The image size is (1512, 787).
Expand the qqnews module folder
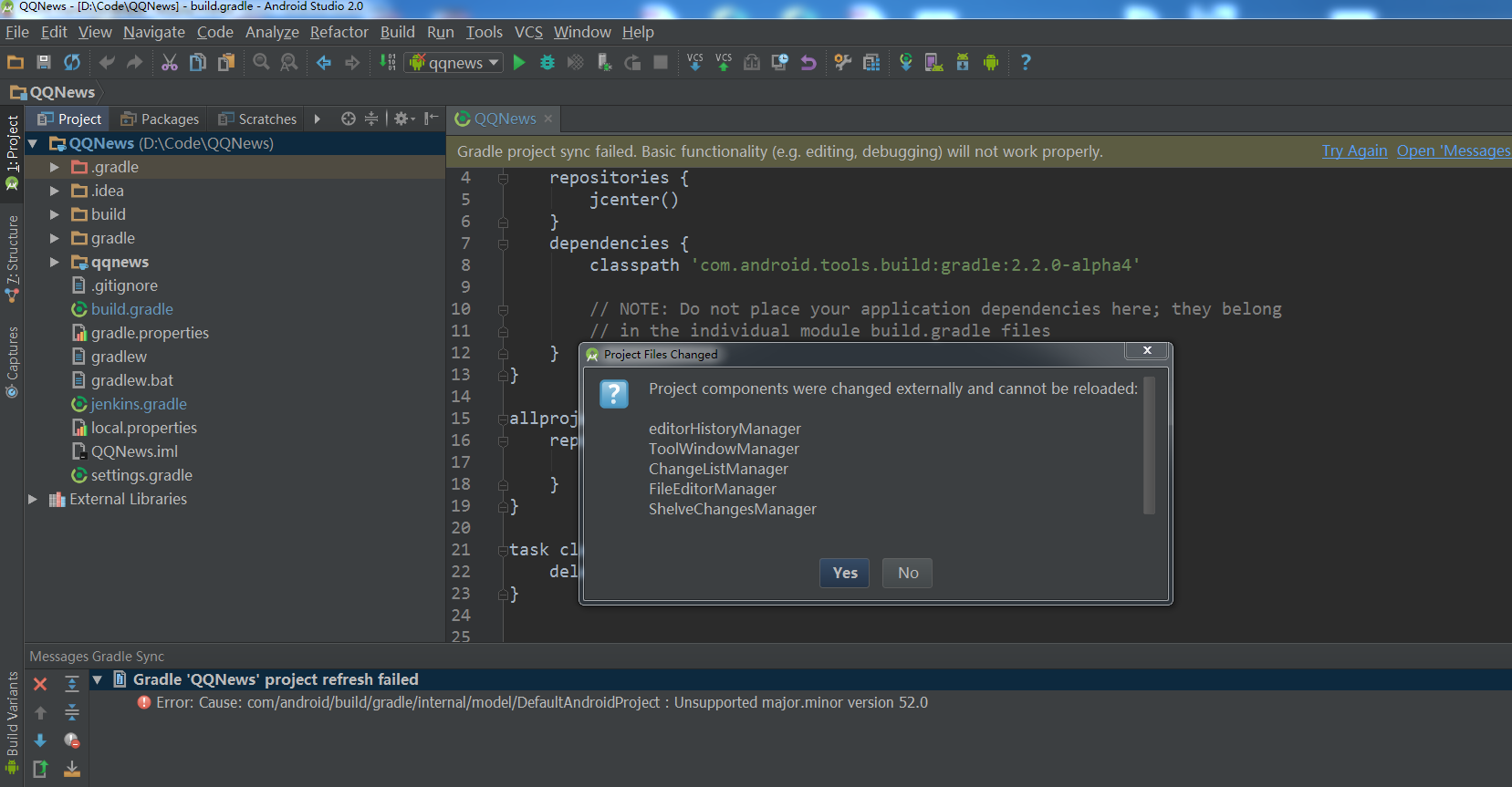pos(55,262)
